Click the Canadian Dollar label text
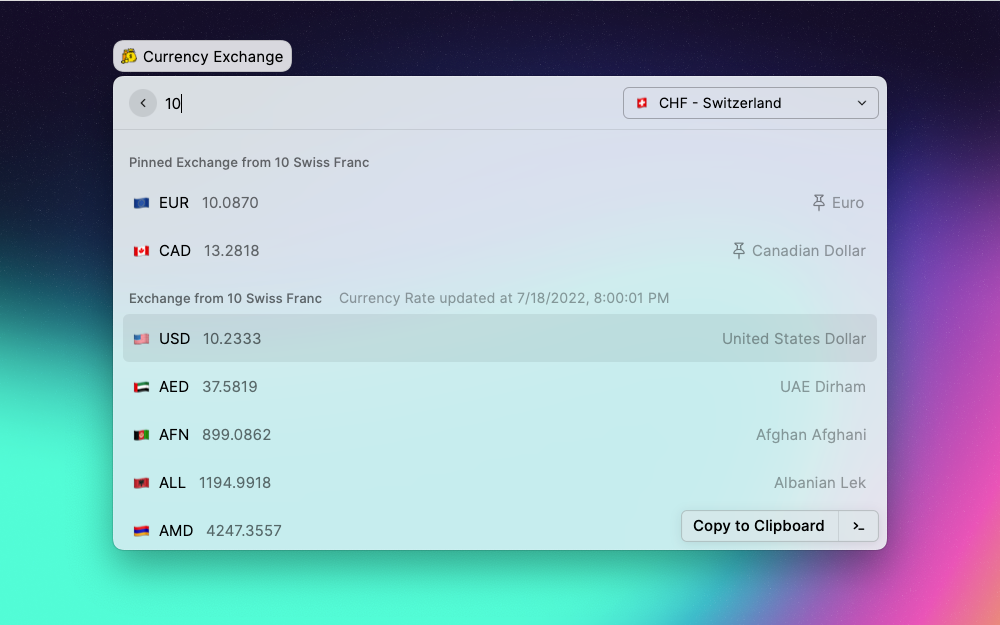Screen dimensions: 1000x625 point(809,251)
